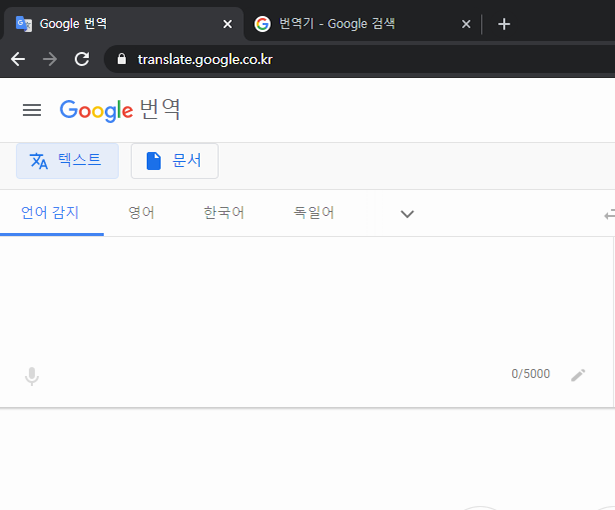Click the Google 번역 logo

click(x=120, y=110)
